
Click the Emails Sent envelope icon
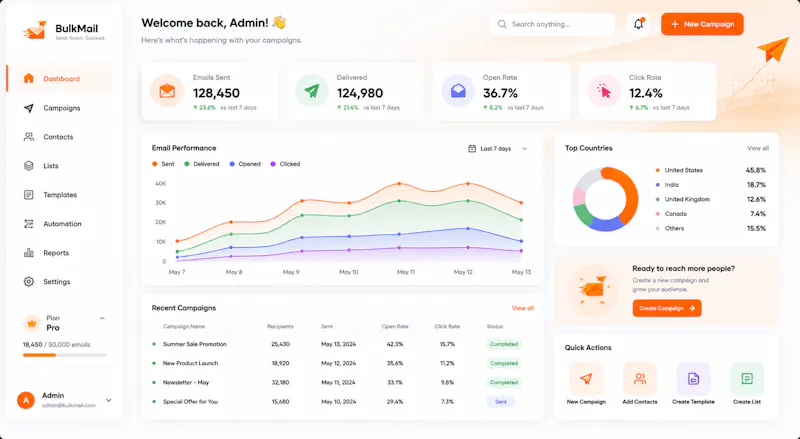tap(167, 91)
